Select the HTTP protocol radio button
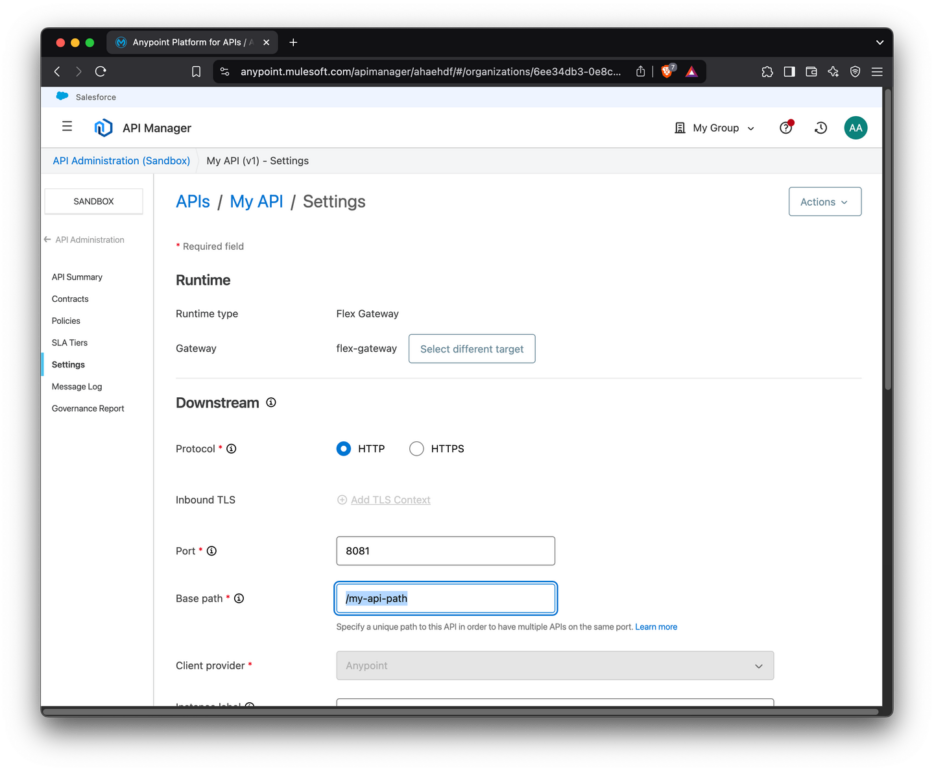Image resolution: width=934 pixels, height=771 pixels. 344,449
